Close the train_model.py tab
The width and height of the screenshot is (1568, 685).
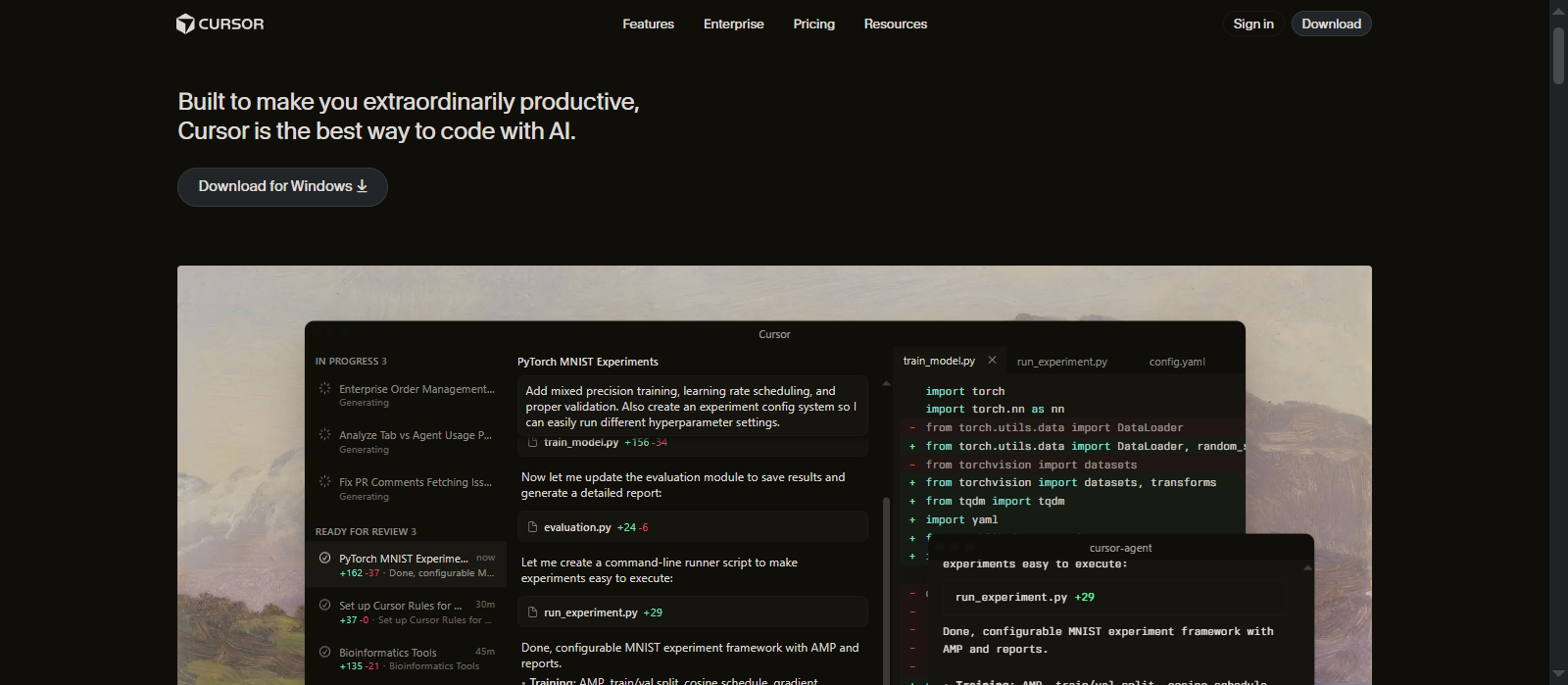992,360
